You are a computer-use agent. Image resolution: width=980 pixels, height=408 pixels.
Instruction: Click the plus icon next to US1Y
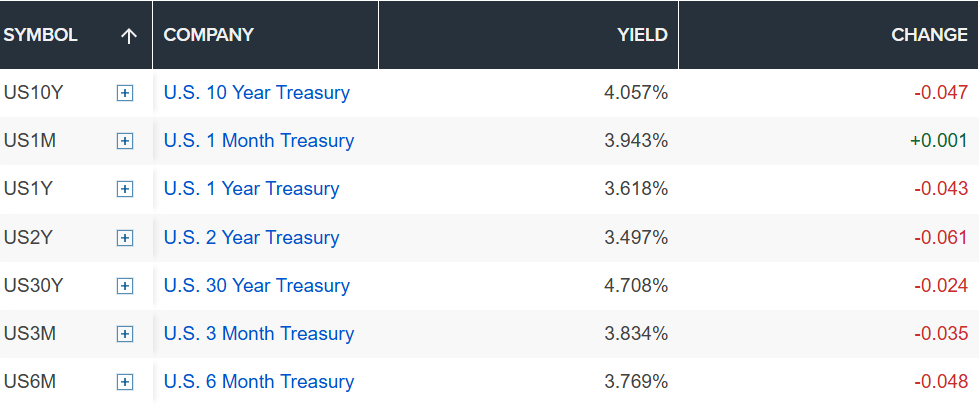(125, 189)
